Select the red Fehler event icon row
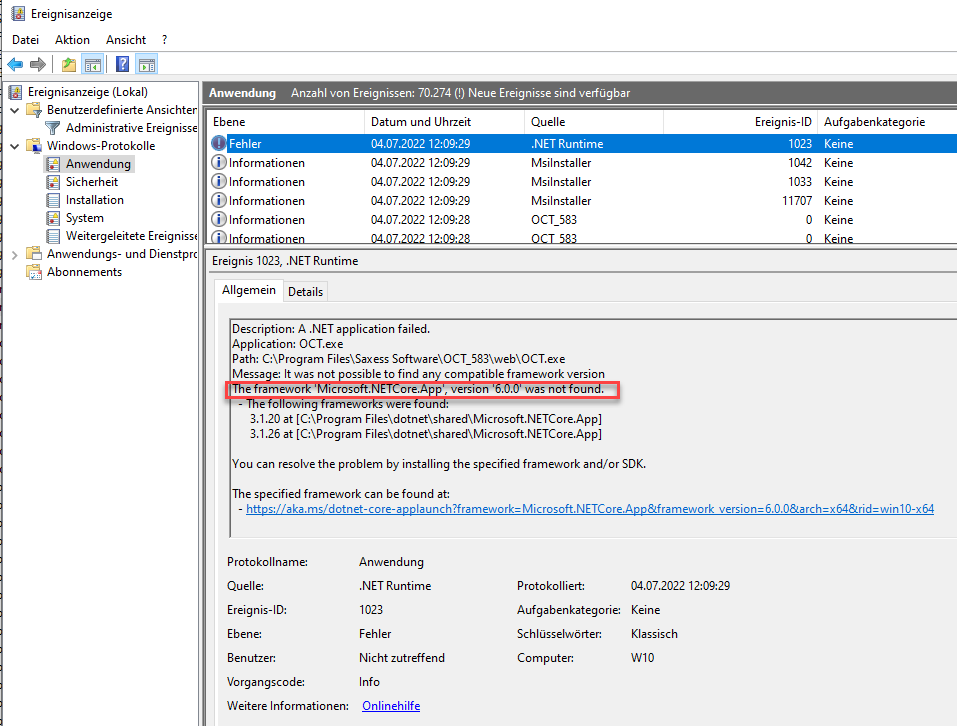 click(x=219, y=144)
